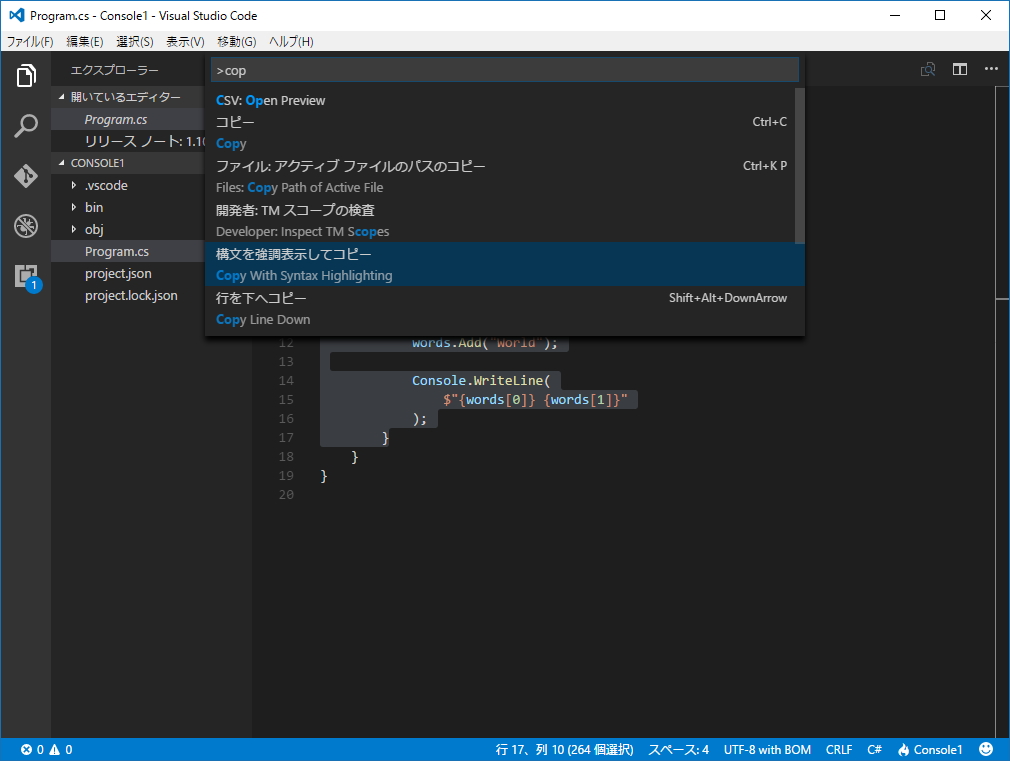Click line number 19 in gutter
Screen dimensions: 1010x761
(x=286, y=476)
